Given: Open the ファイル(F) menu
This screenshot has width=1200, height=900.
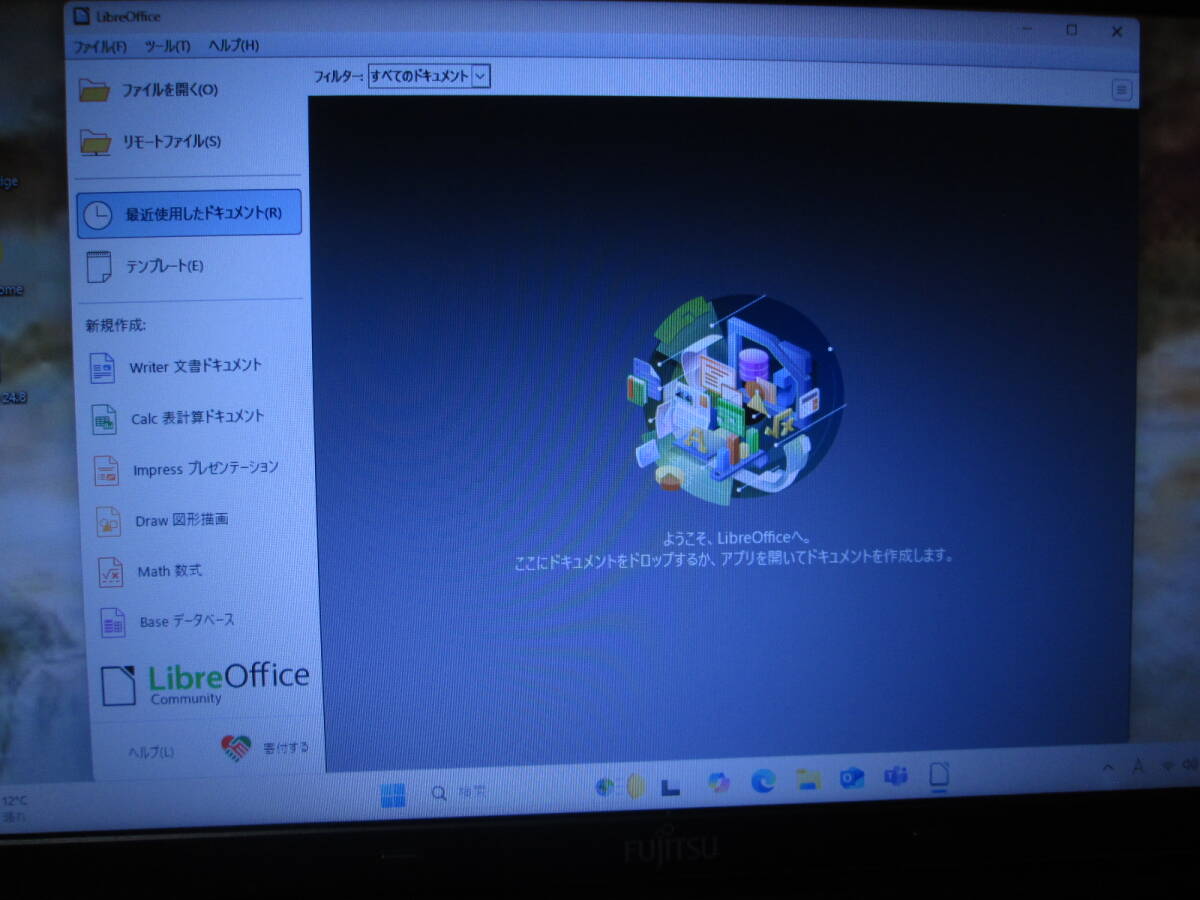Looking at the screenshot, I should [x=99, y=46].
